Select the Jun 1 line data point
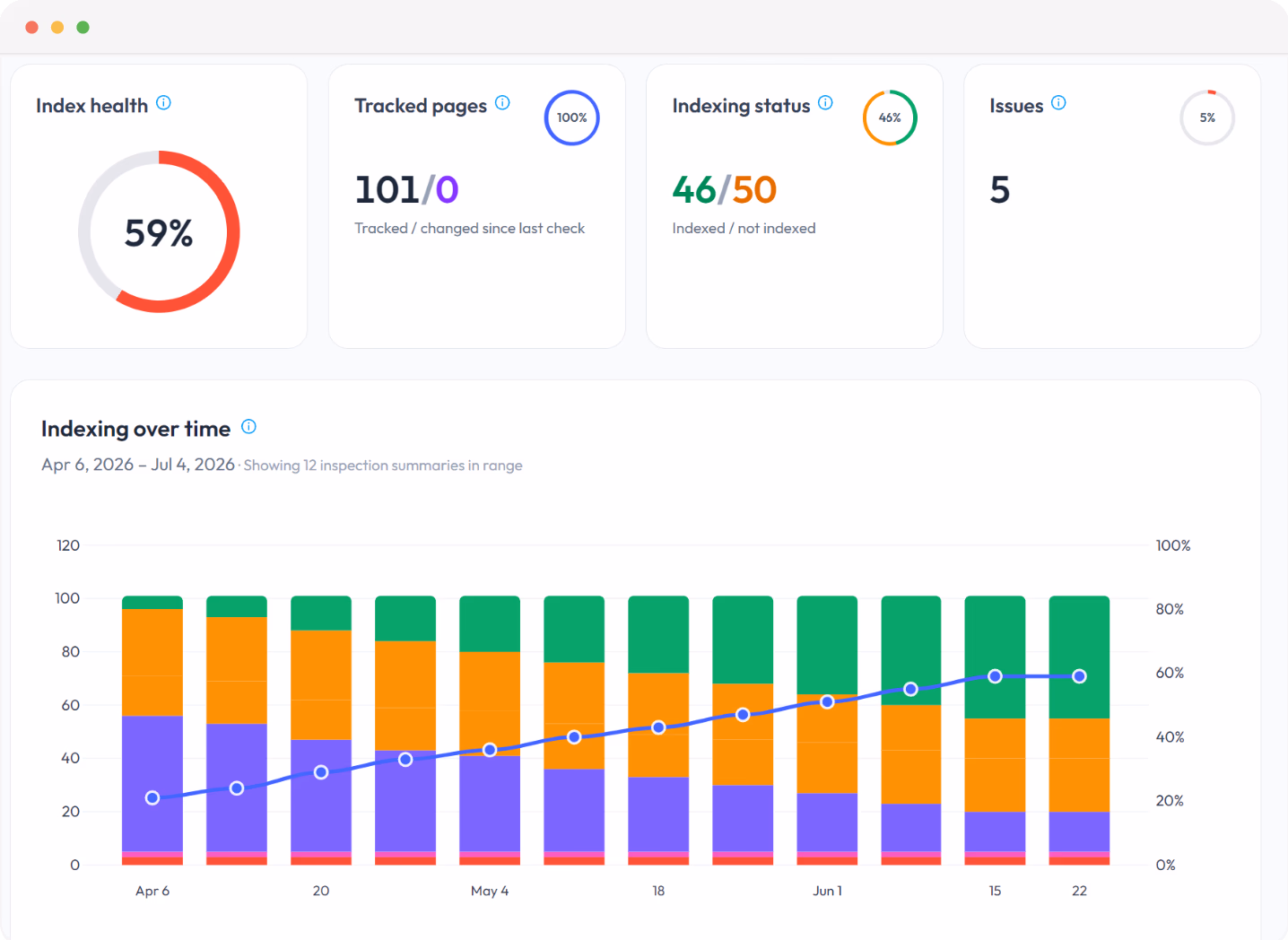 point(827,701)
